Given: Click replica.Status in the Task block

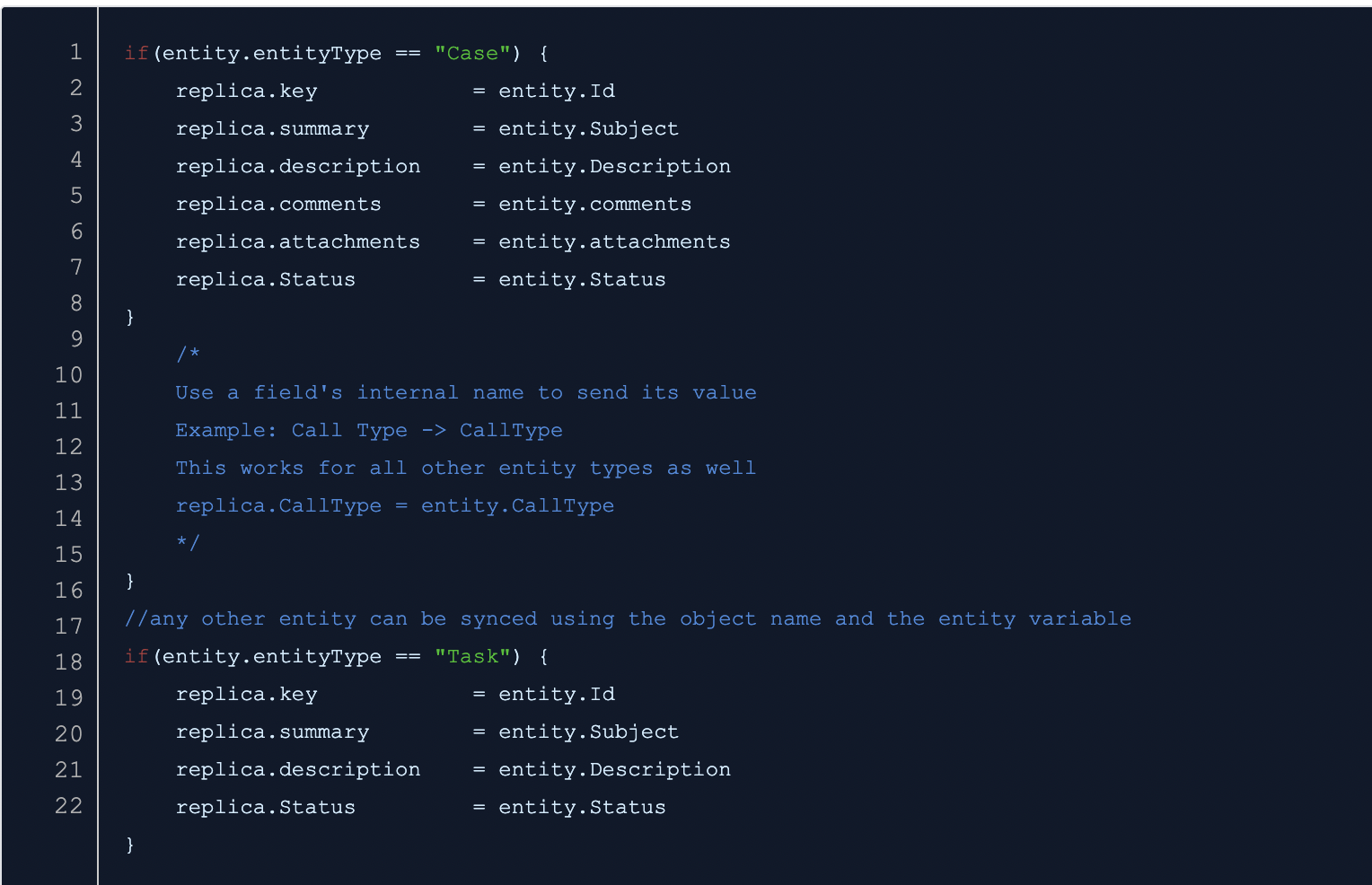Looking at the screenshot, I should point(265,808).
